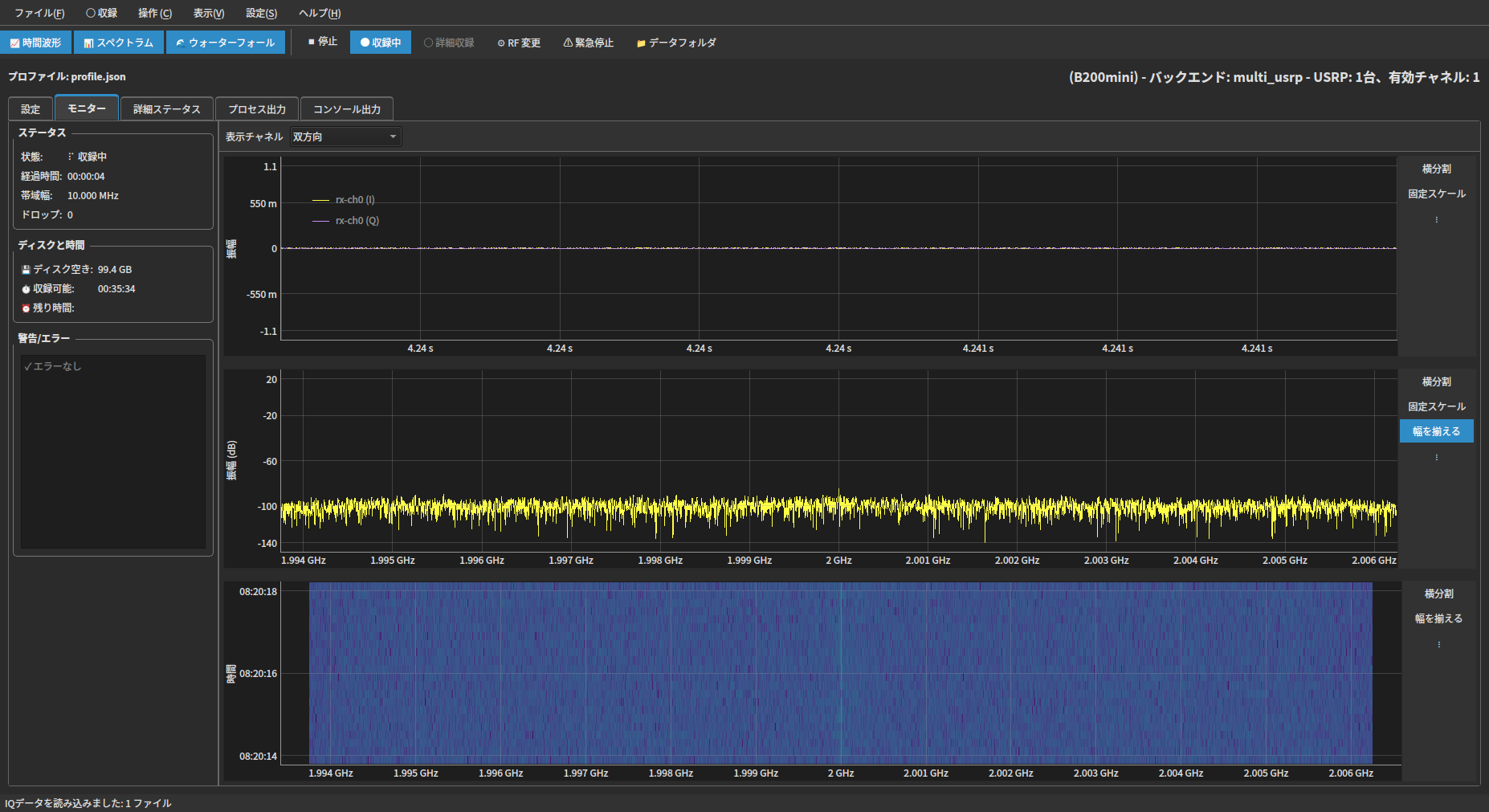The image size is (1489, 812).
Task: Click the rx-ch0 (I) legend entry
Action: pyautogui.click(x=344, y=200)
